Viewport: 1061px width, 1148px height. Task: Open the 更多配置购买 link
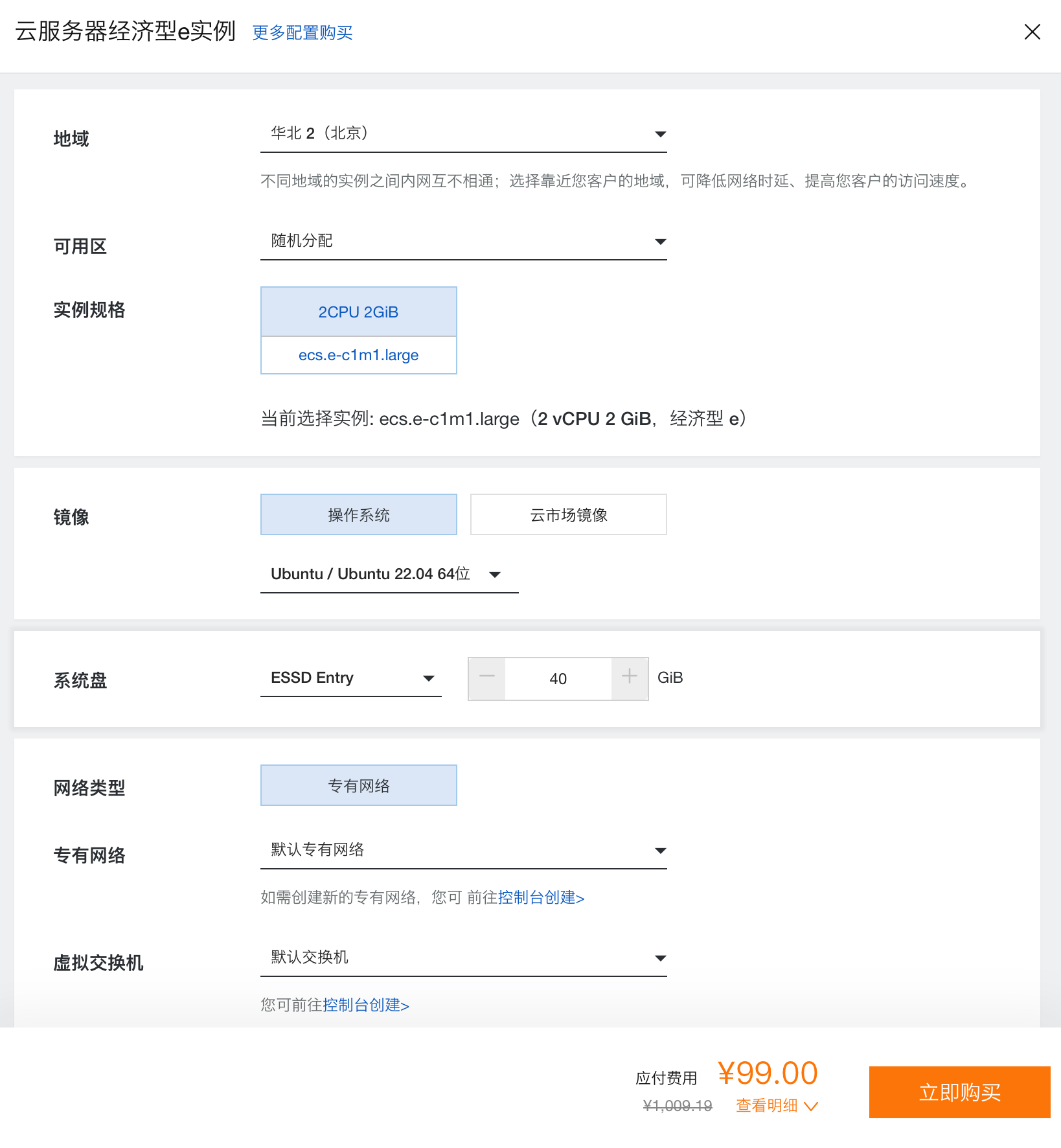coord(302,32)
